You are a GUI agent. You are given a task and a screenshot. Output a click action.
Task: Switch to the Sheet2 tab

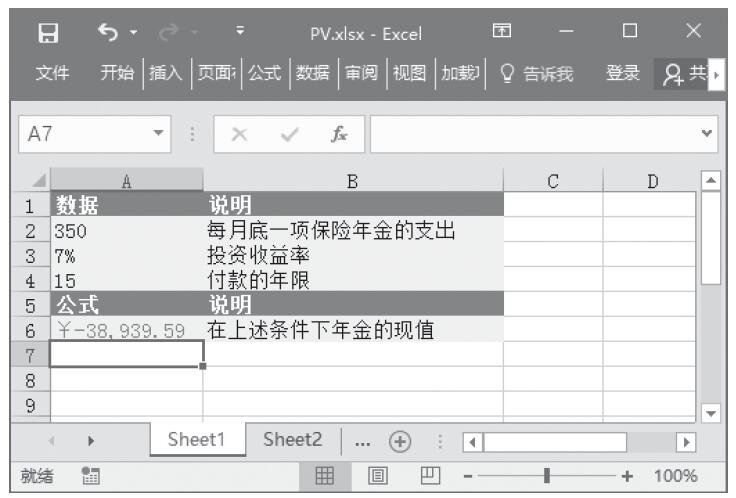click(292, 440)
